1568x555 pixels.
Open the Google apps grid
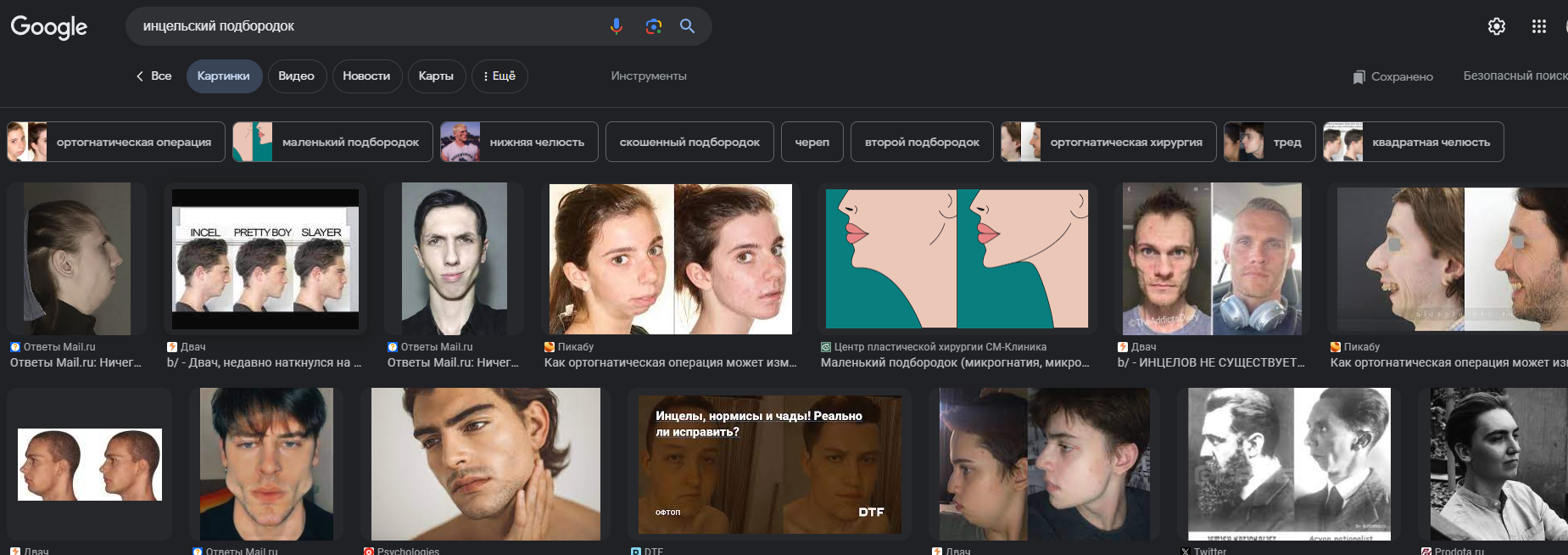coord(1539,26)
